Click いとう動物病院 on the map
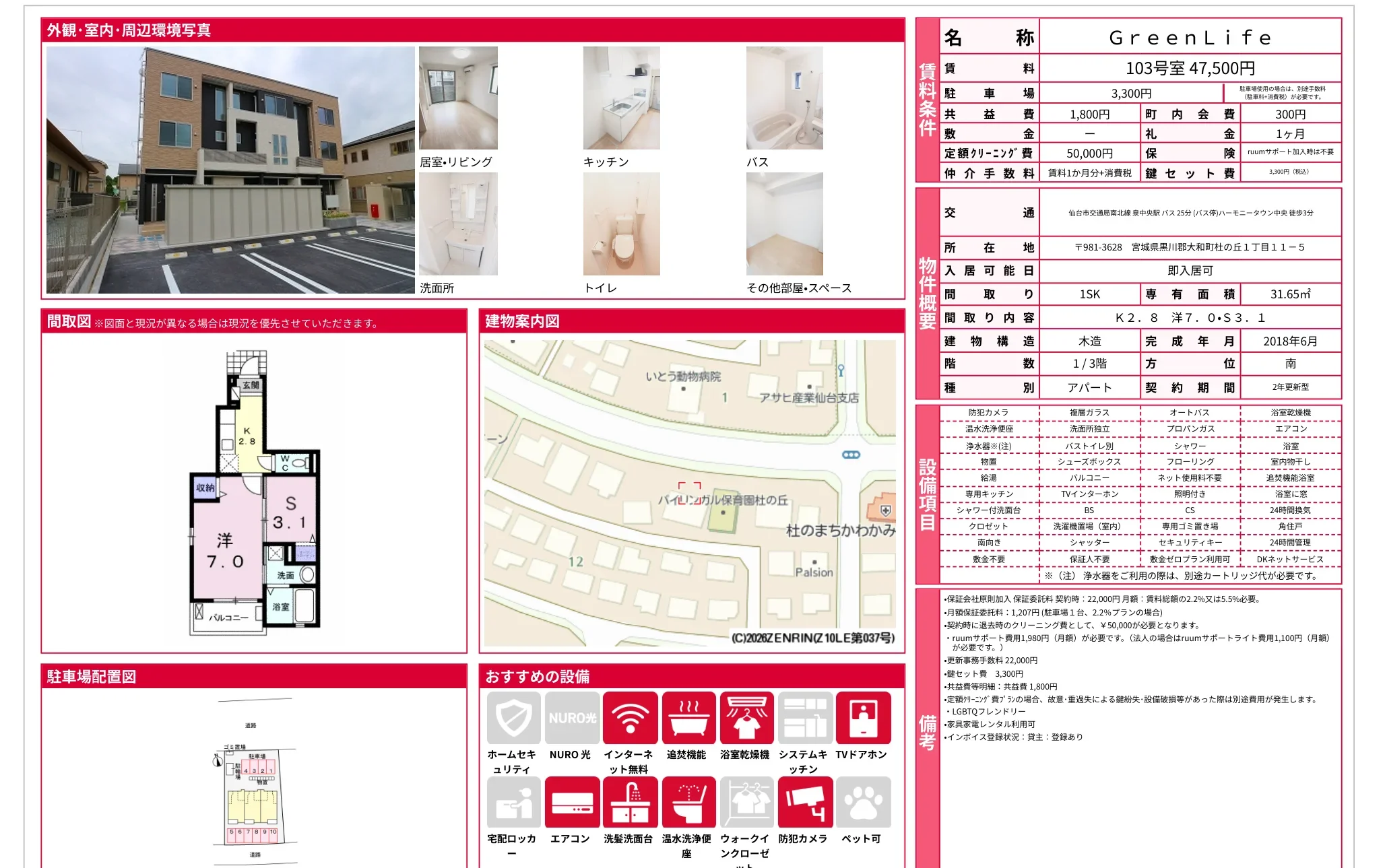 pos(683,376)
